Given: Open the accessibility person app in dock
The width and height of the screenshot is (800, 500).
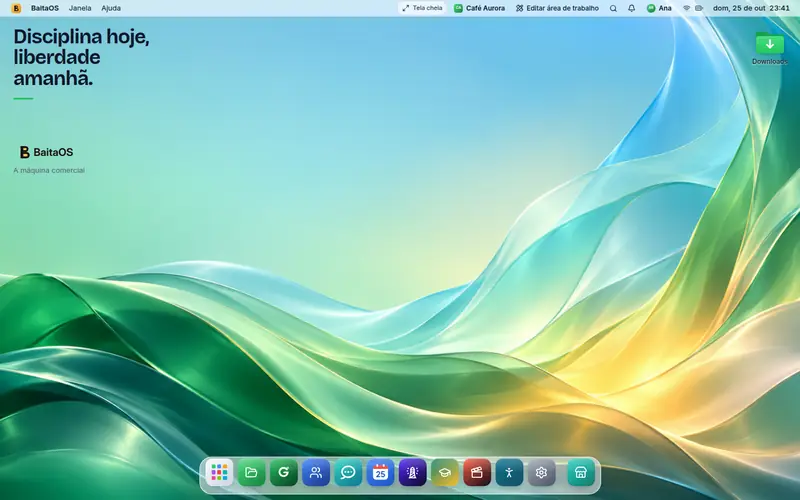Looking at the screenshot, I should click(509, 472).
